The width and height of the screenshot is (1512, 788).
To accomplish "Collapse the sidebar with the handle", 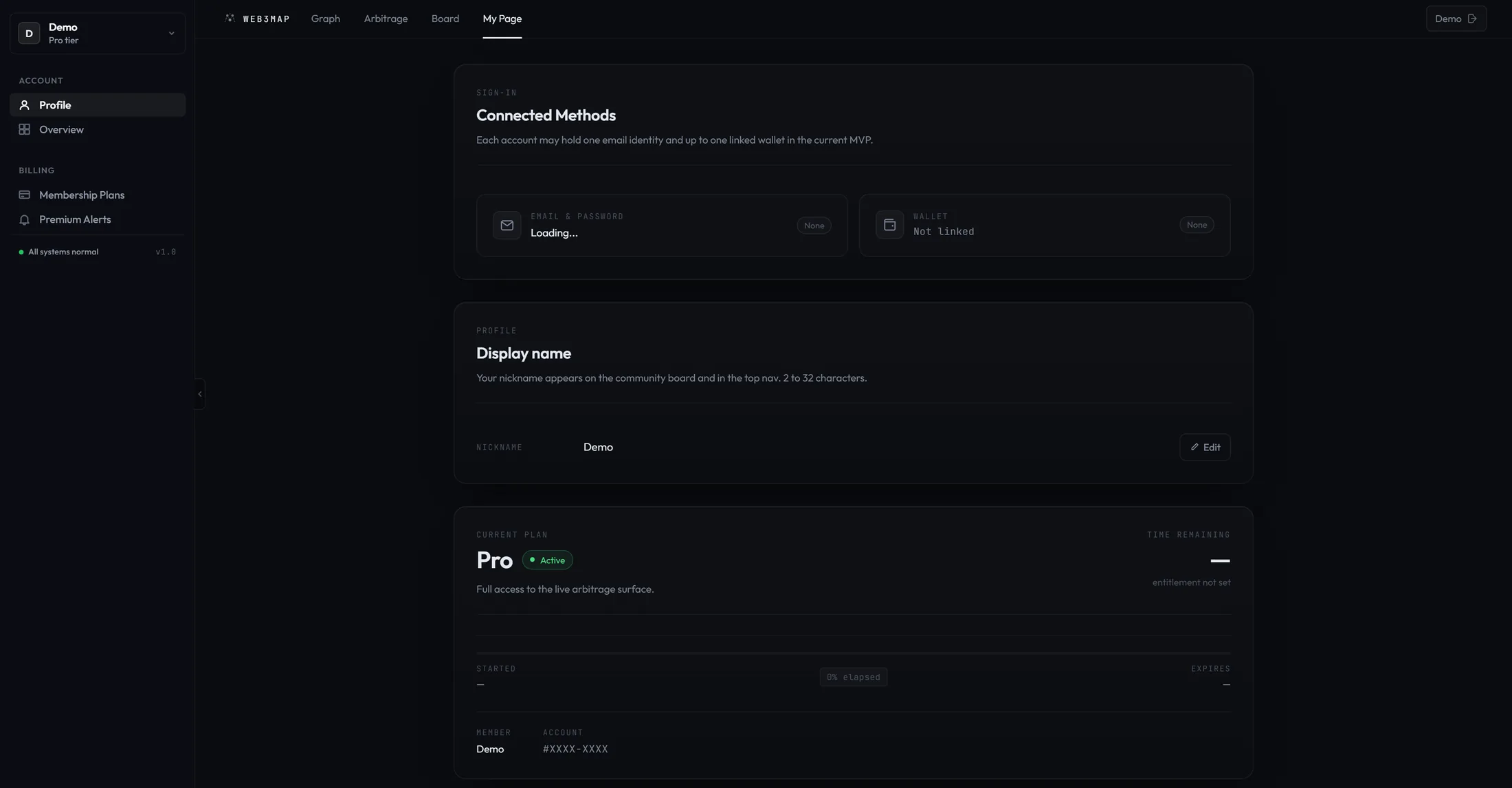I will point(200,394).
